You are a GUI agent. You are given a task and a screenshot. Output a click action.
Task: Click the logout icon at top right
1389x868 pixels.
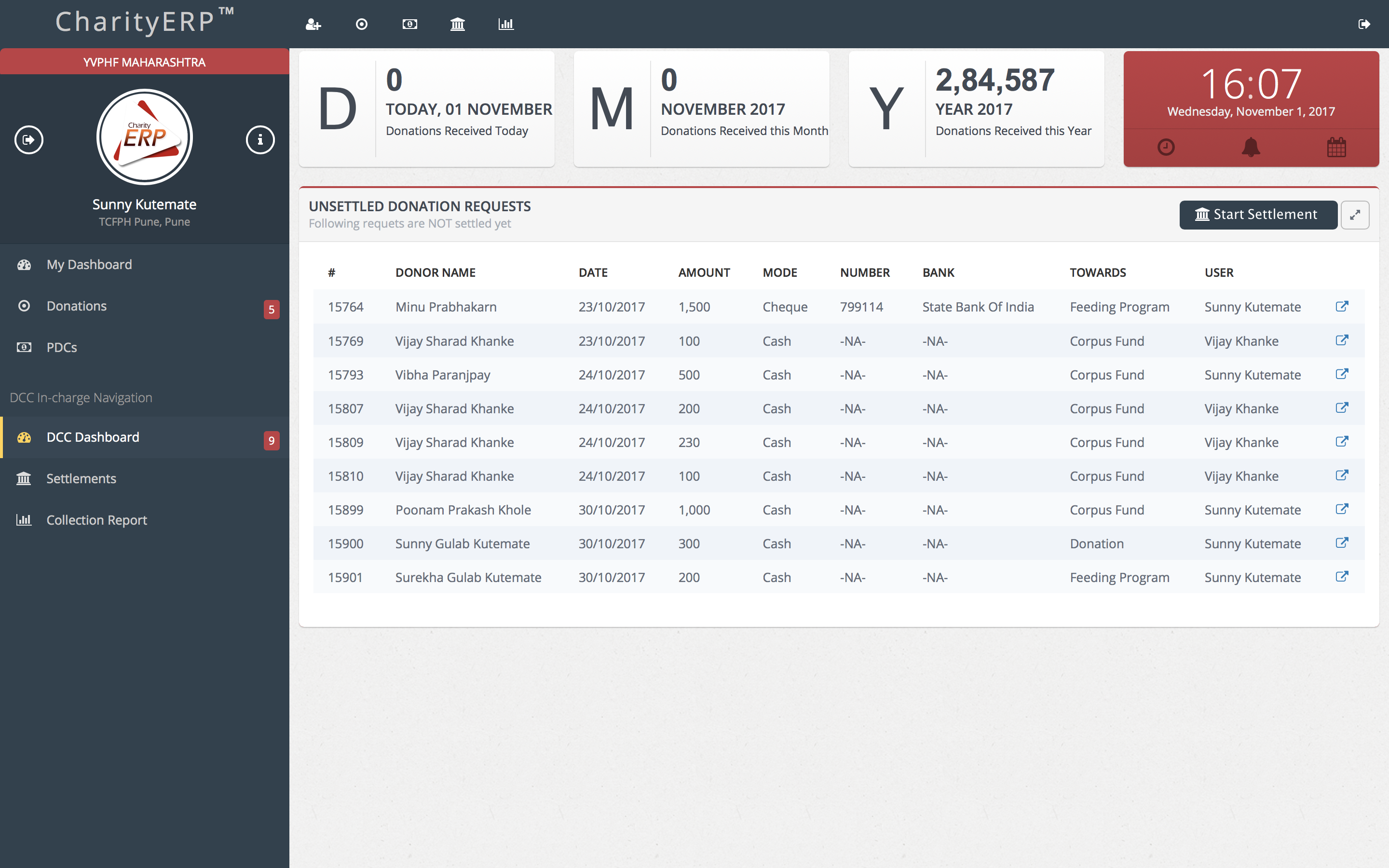pyautogui.click(x=1364, y=24)
